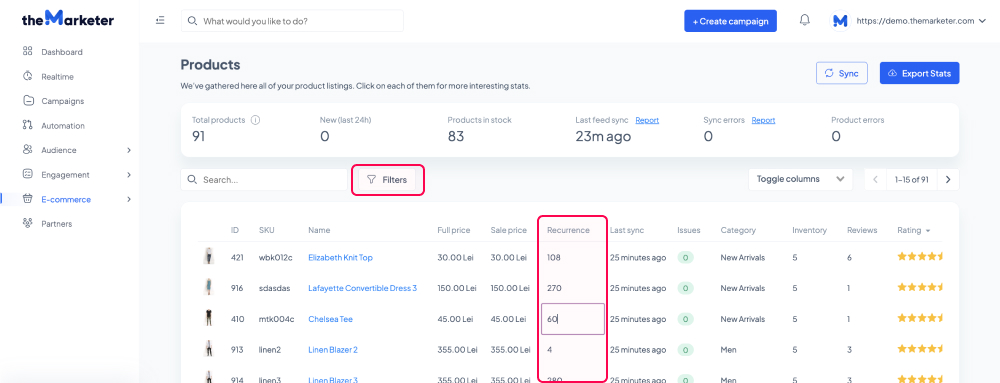Open the Last feed sync Report link
The width and height of the screenshot is (1000, 383).
(647, 120)
